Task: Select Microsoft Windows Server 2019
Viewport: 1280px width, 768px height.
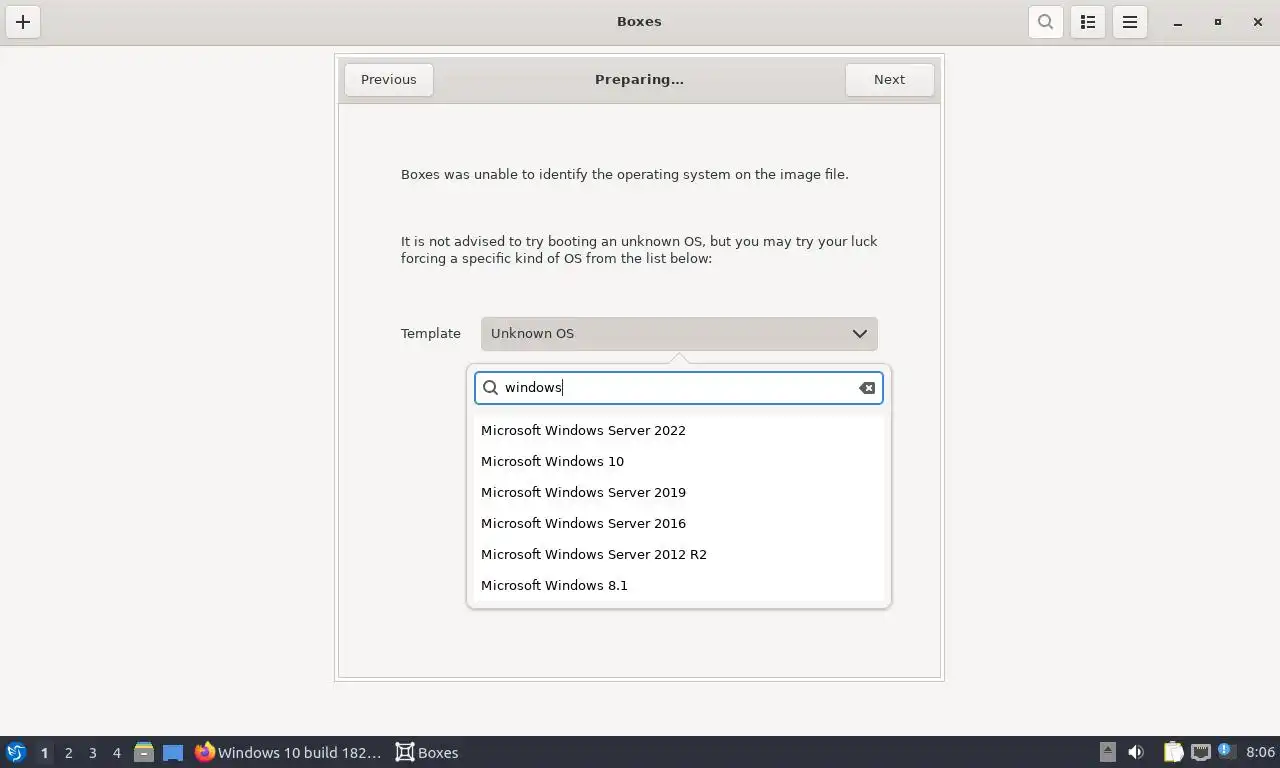Action: pos(679,492)
